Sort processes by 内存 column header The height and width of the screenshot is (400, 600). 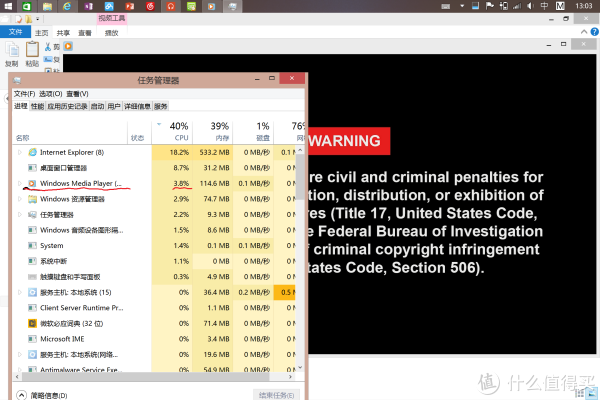coord(213,132)
